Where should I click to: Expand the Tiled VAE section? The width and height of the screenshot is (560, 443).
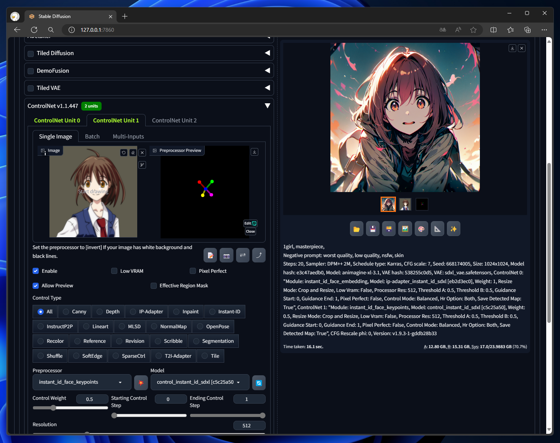[267, 88]
